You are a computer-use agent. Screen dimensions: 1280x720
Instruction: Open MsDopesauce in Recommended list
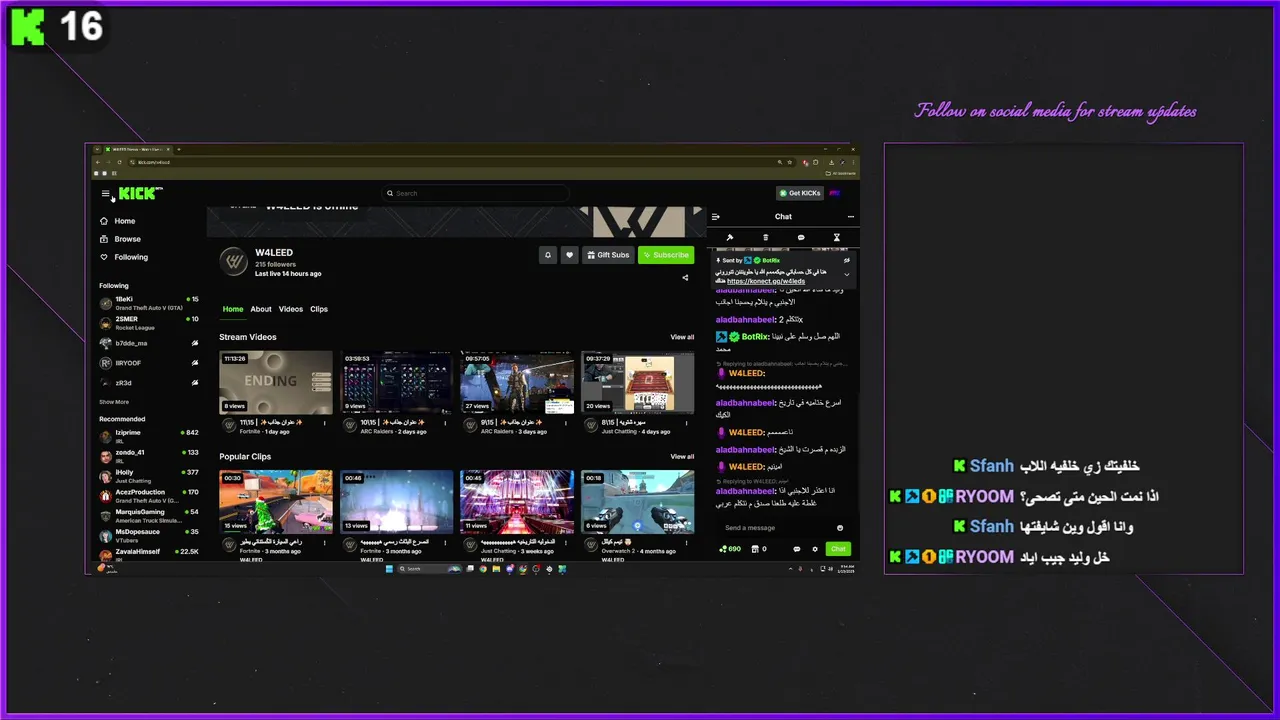148,535
